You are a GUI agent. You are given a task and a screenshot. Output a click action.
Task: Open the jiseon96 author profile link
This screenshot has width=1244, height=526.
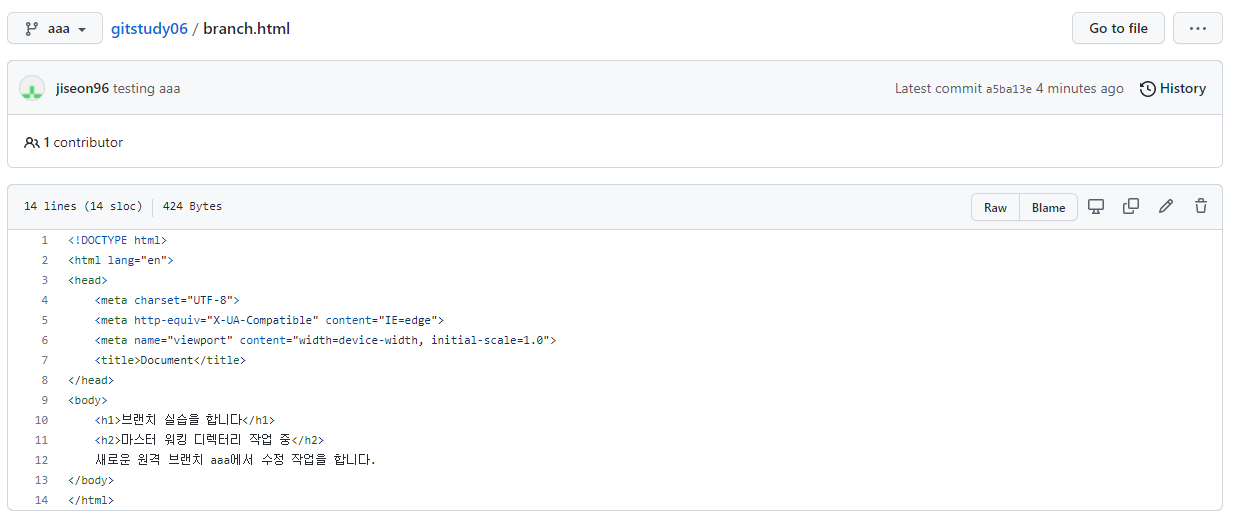tap(82, 88)
